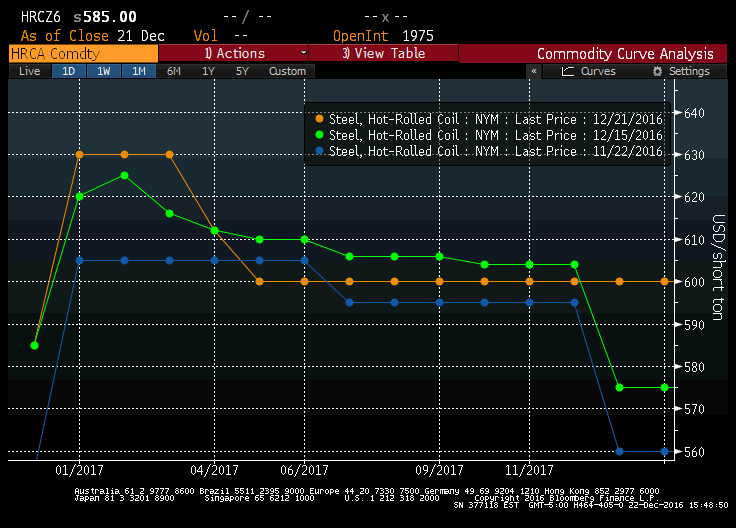Click the Actions dropdown arrow
Image resolution: width=736 pixels, height=528 pixels.
pyautogui.click(x=303, y=53)
